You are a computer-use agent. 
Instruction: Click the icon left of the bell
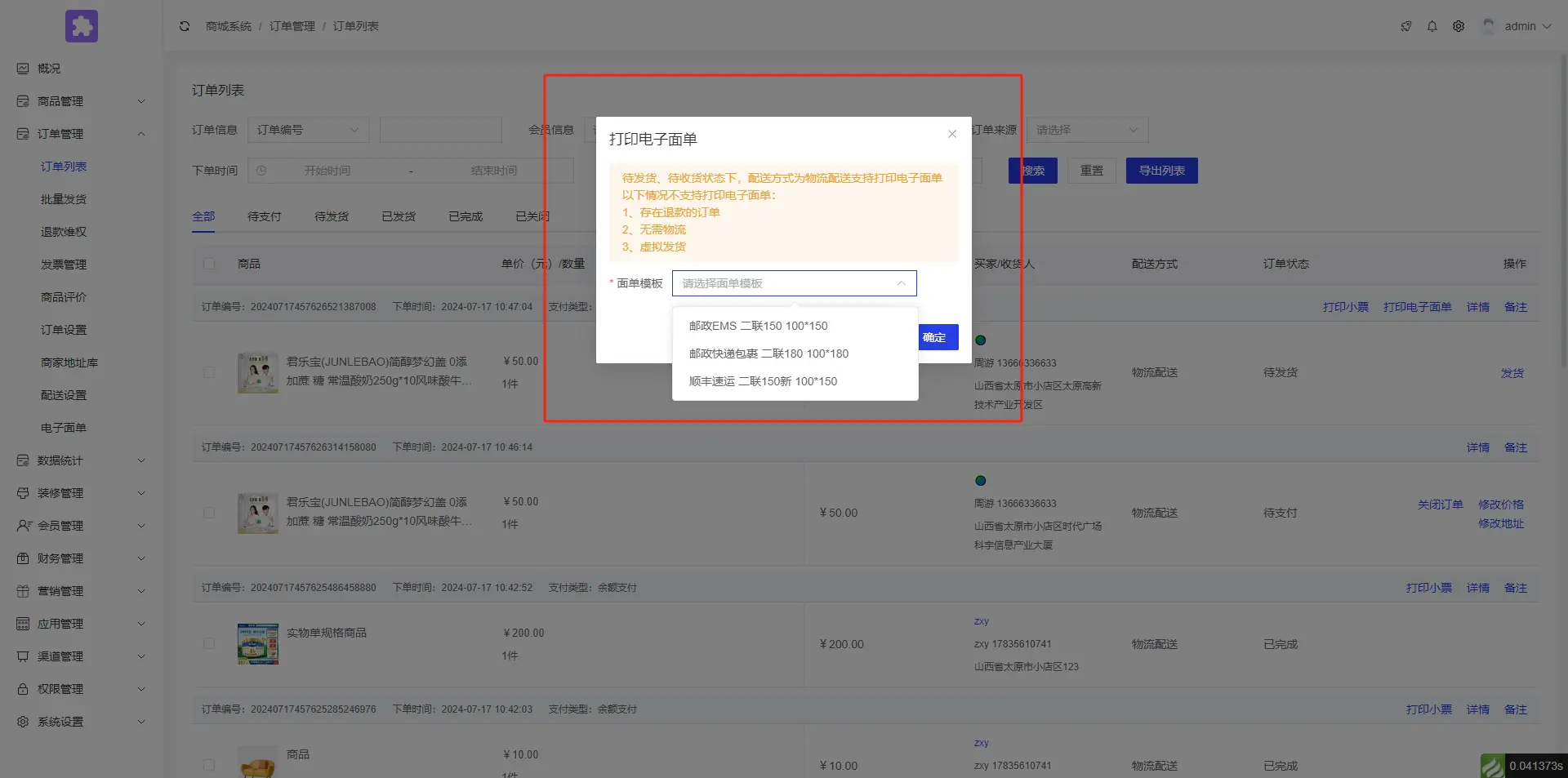[x=1405, y=26]
